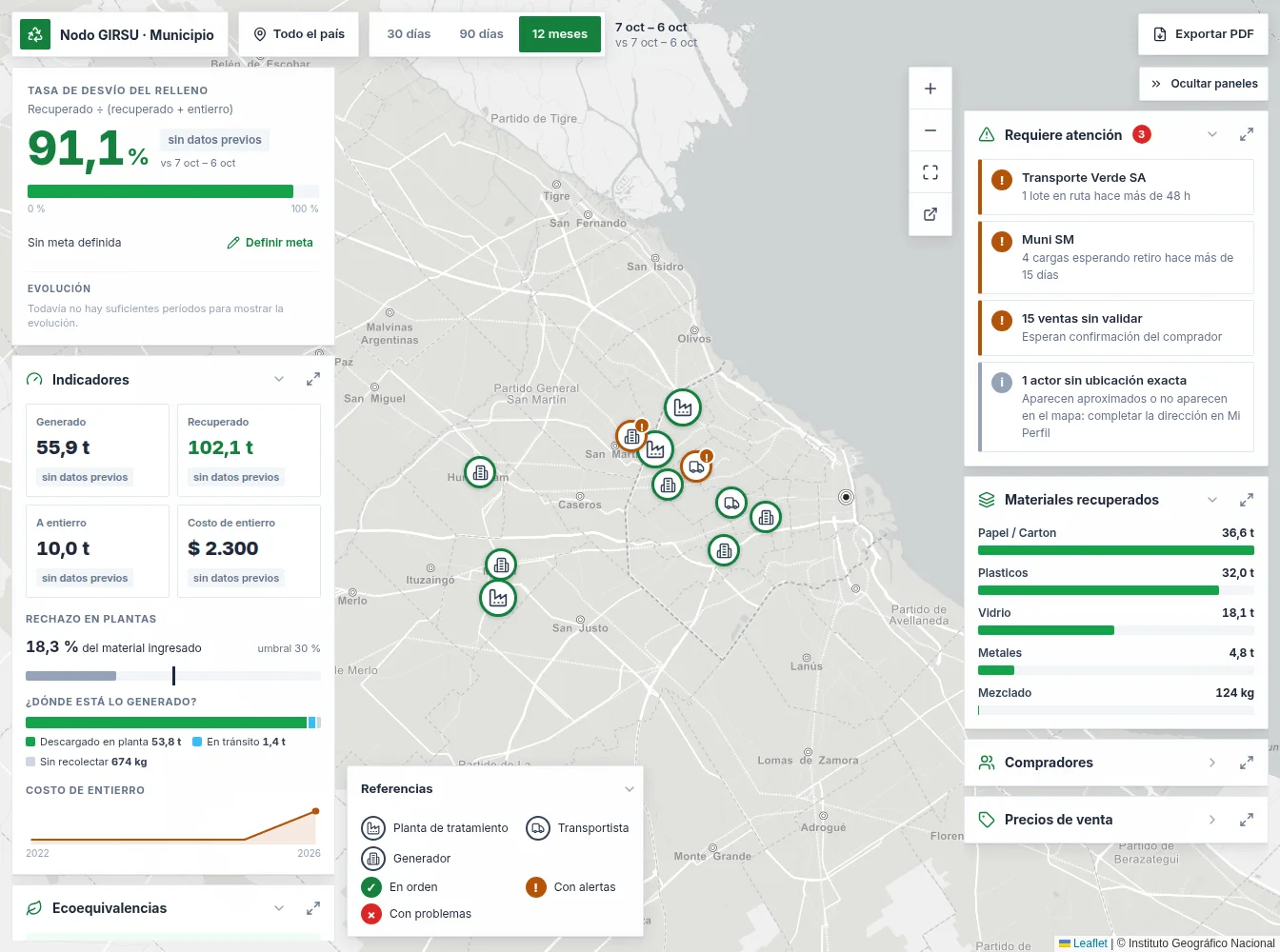Toggle Transportista in the legend
The height and width of the screenshot is (952, 1280).
[578, 828]
